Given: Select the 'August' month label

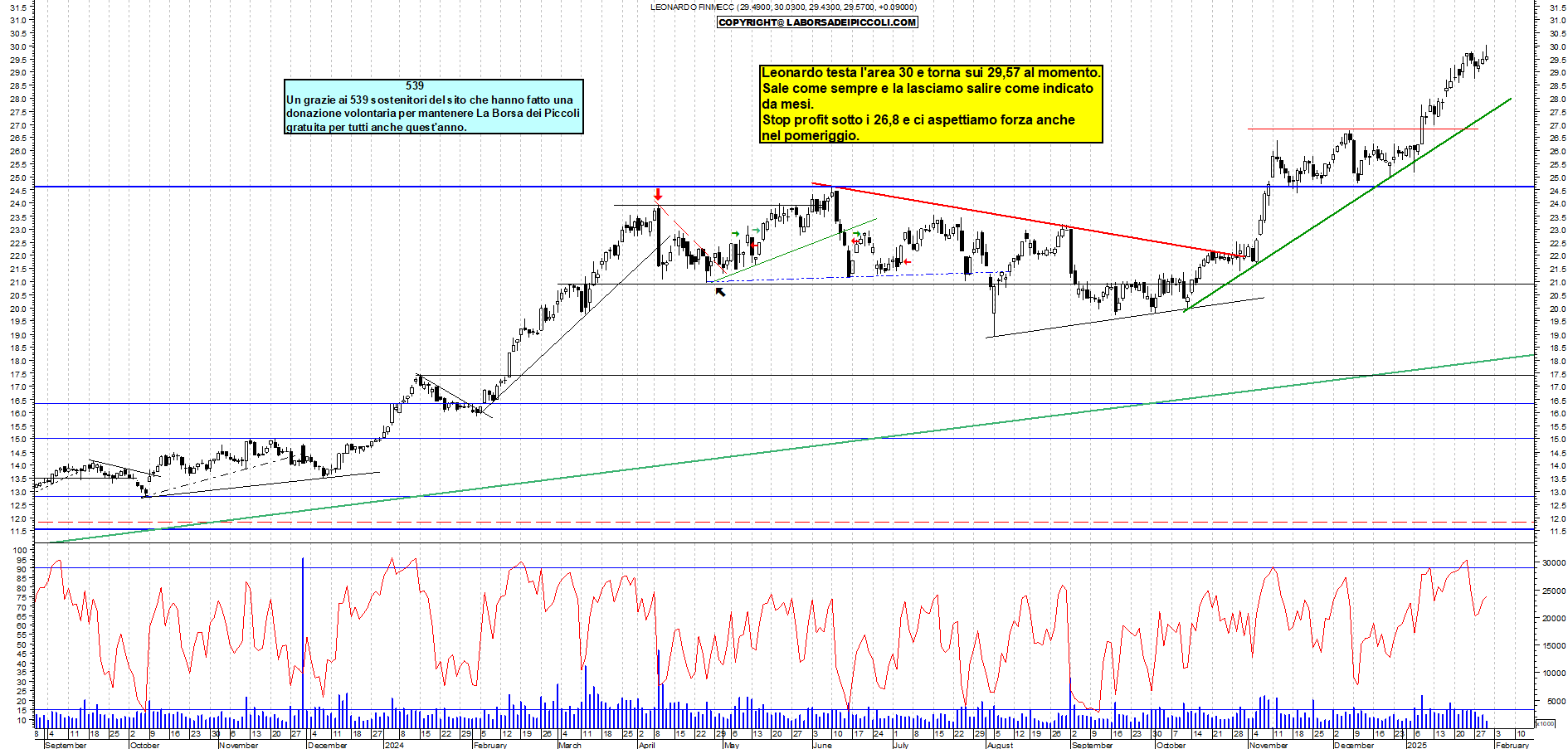Looking at the screenshot, I should point(1000,745).
